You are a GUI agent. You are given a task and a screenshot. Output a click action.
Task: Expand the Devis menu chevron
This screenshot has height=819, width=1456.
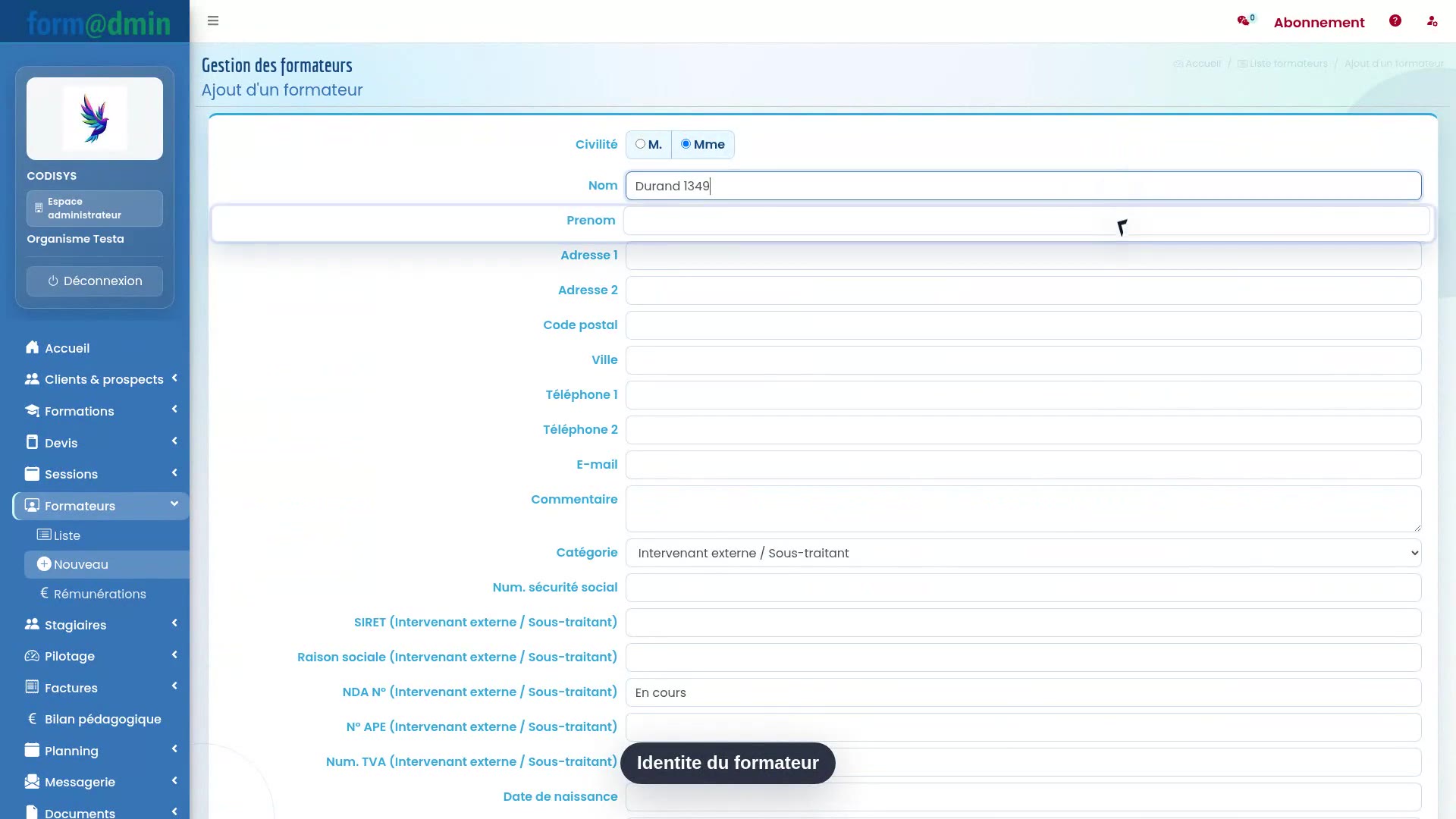pyautogui.click(x=174, y=441)
